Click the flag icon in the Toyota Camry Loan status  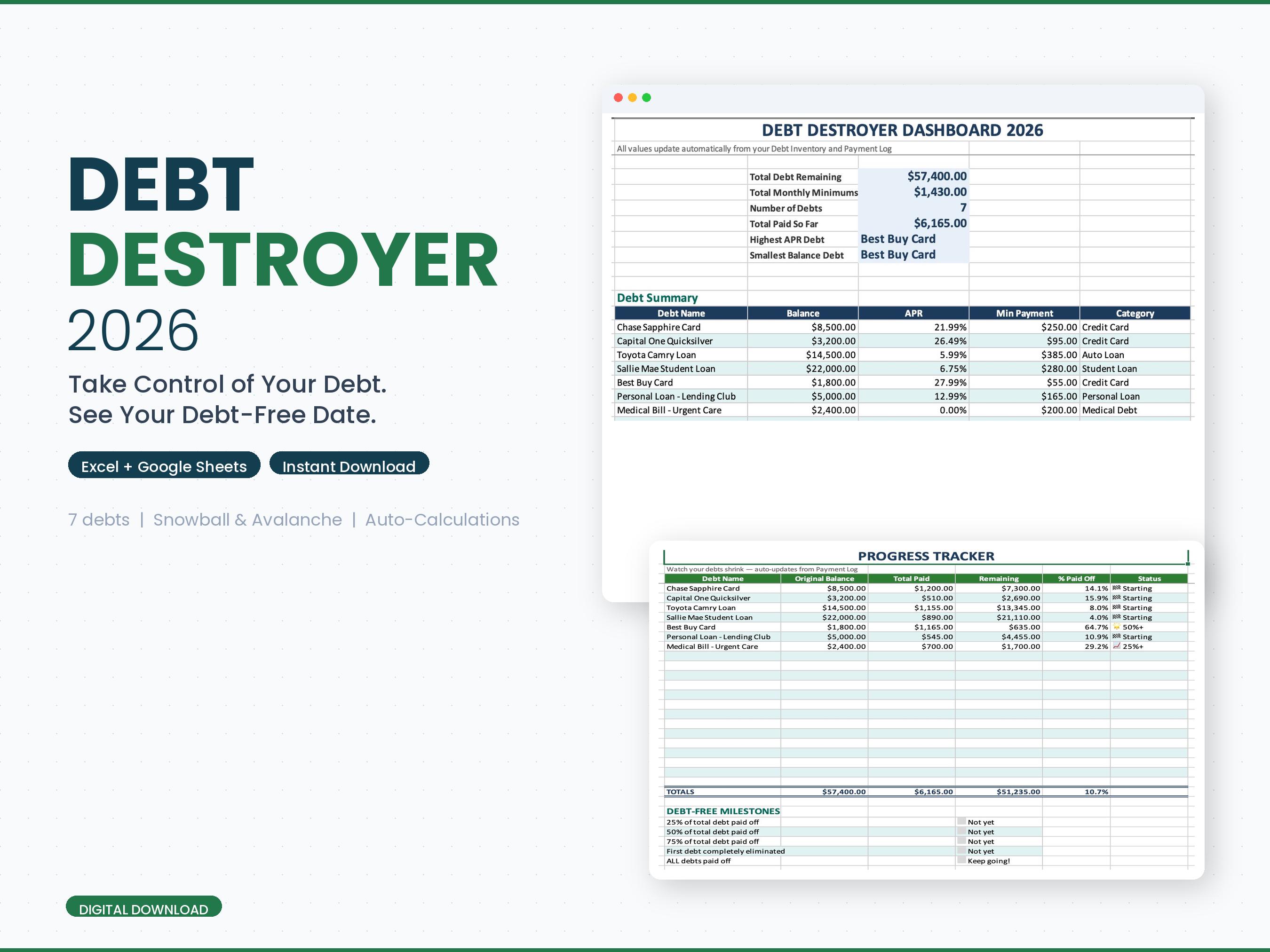coord(1116,608)
